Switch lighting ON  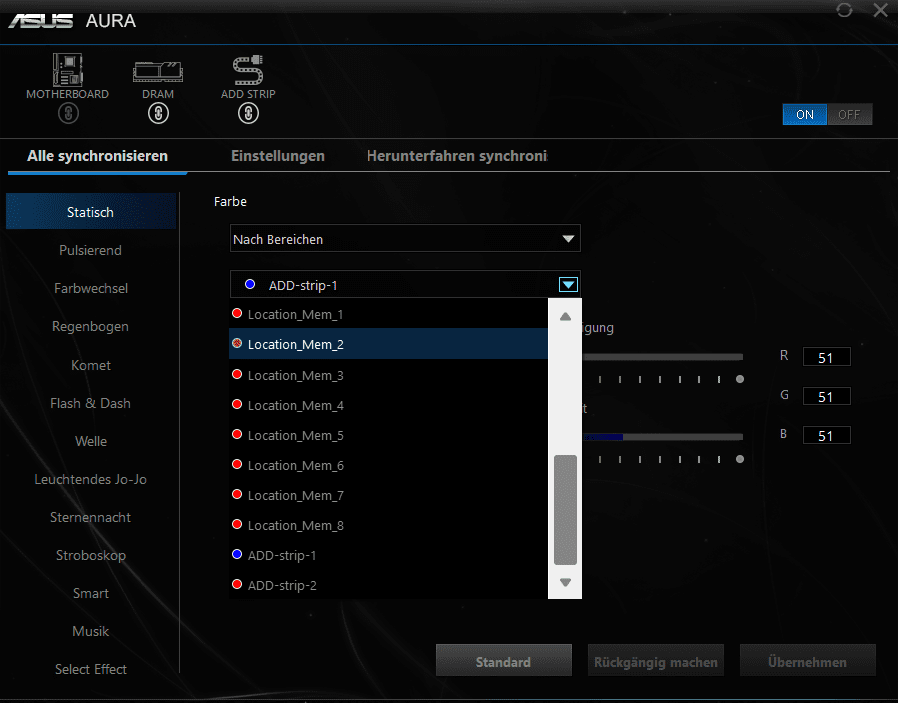pyautogui.click(x=805, y=115)
